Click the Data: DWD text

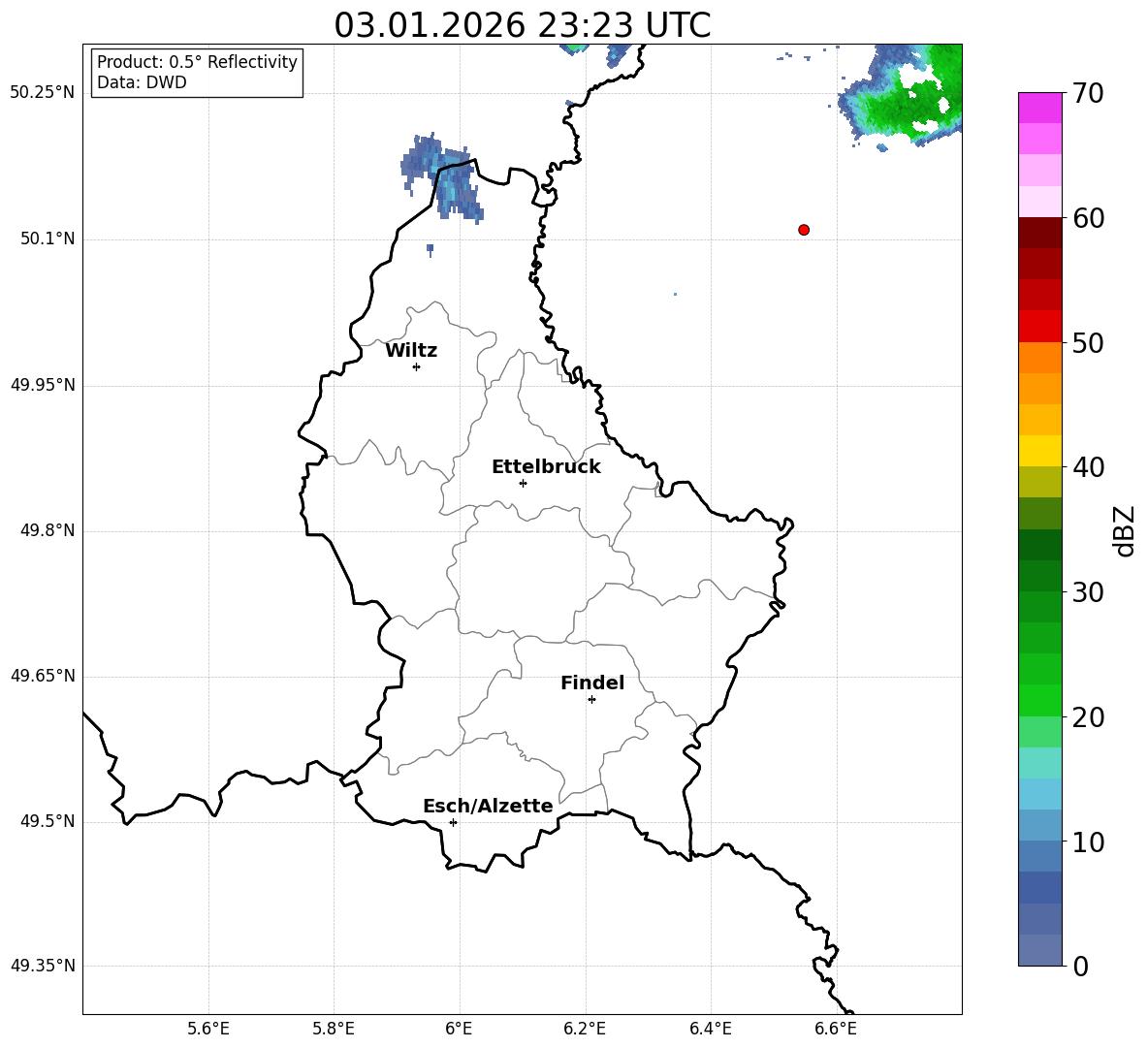point(142,82)
